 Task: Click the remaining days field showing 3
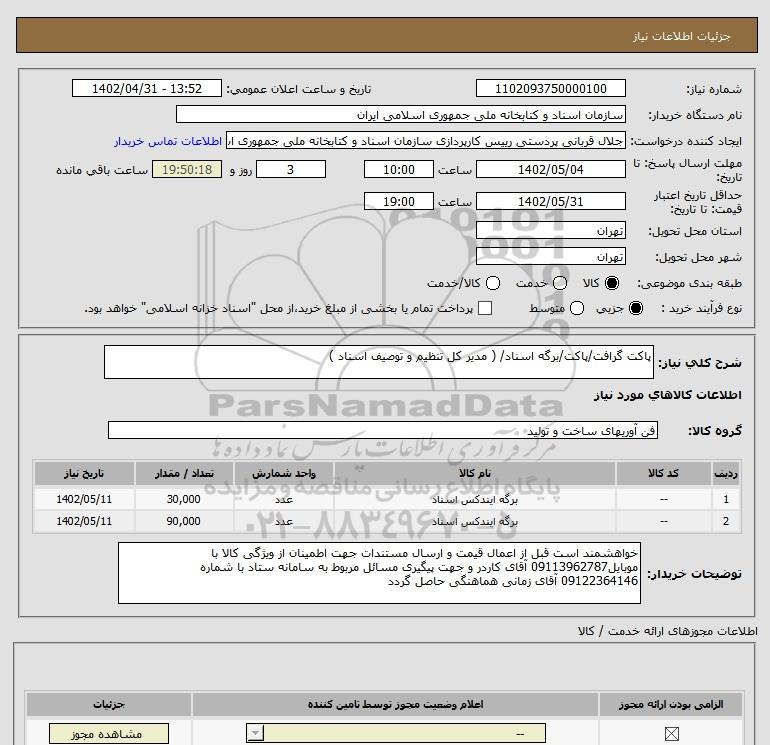pos(291,169)
